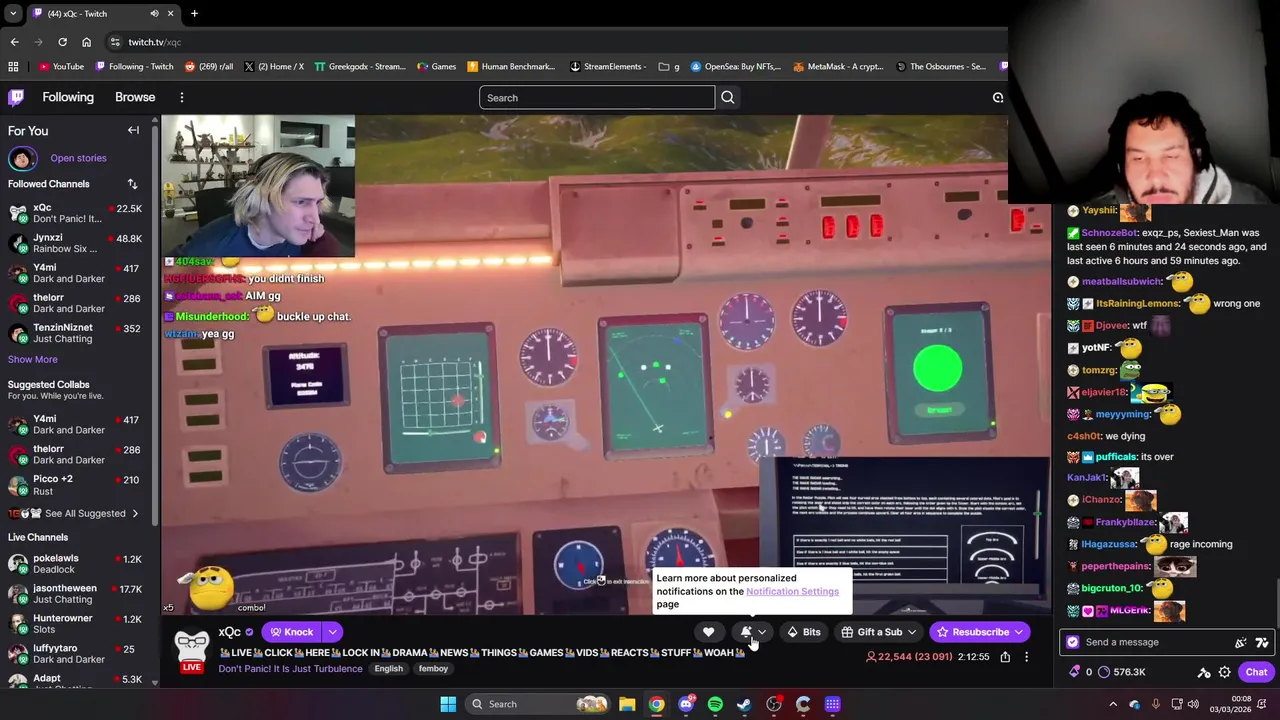Image resolution: width=1280 pixels, height=720 pixels.
Task: Click xQc channel avatar with LIVE badge
Action: [192, 648]
